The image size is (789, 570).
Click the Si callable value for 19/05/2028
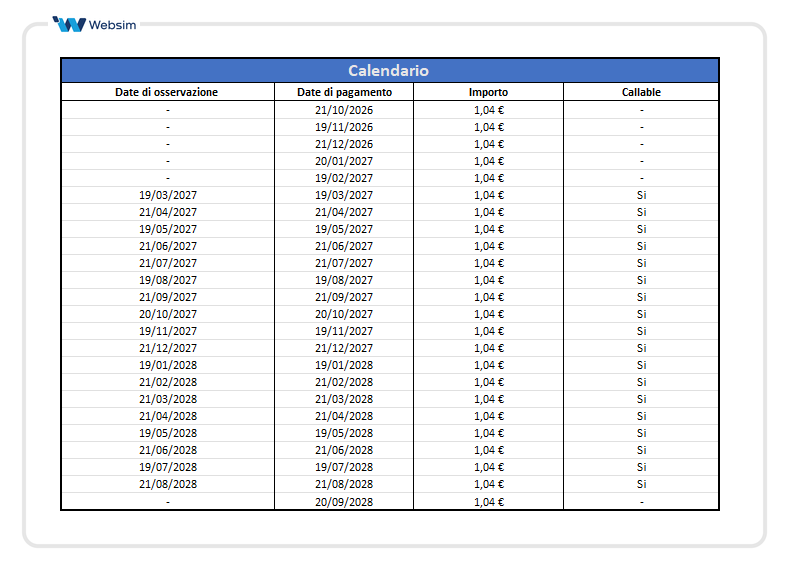point(642,433)
